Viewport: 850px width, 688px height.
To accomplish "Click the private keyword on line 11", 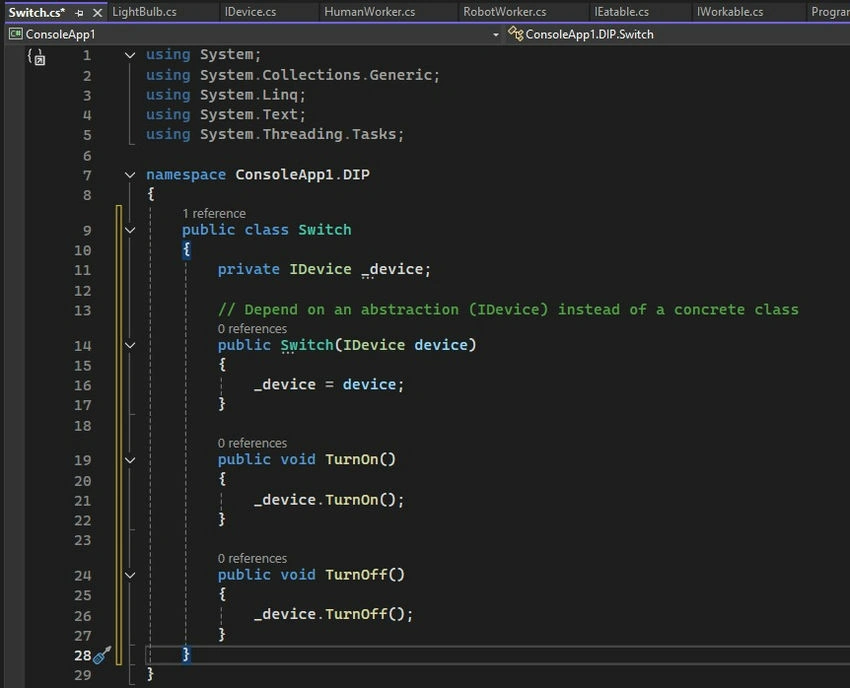I will [x=249, y=269].
